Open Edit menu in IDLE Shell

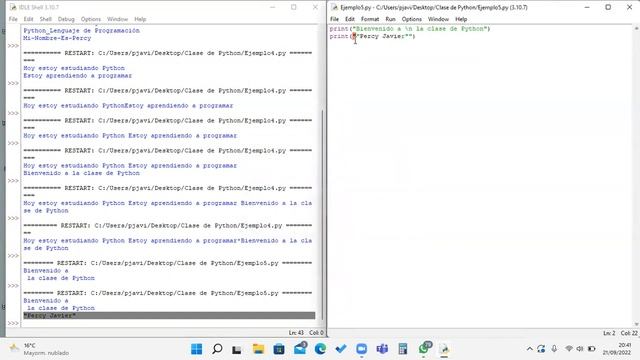click(x=28, y=19)
